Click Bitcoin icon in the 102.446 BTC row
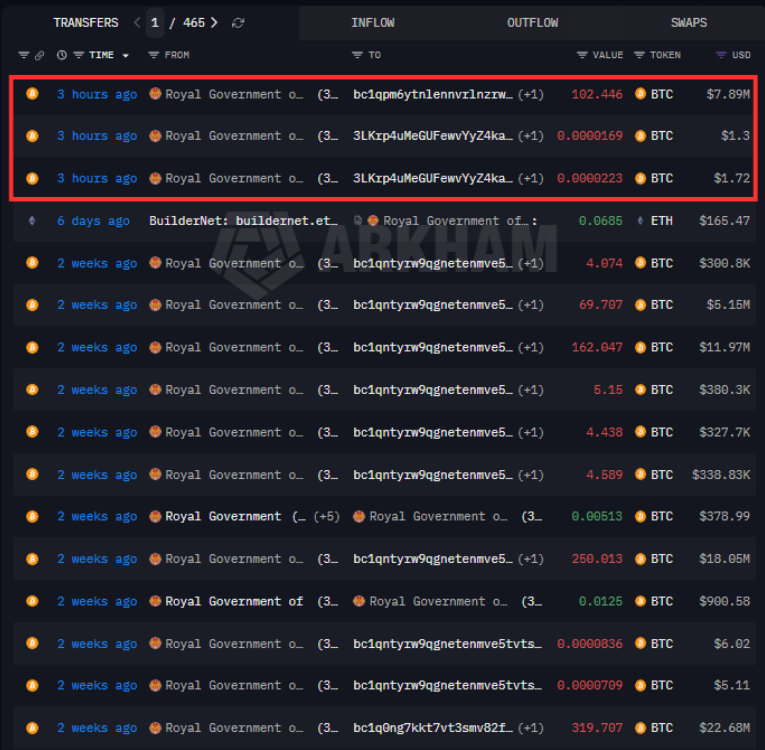This screenshot has width=765, height=750. (32, 94)
